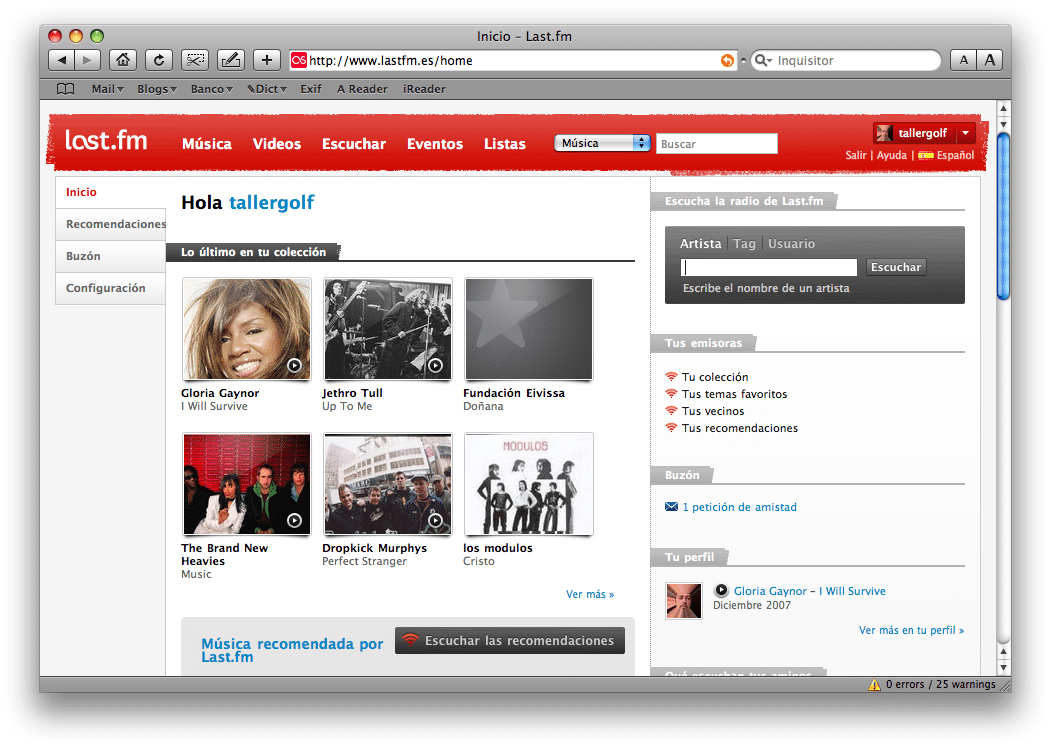This screenshot has height=747, width=1051.
Task: Play Dropkick Murphys via play icon
Action: pos(436,520)
